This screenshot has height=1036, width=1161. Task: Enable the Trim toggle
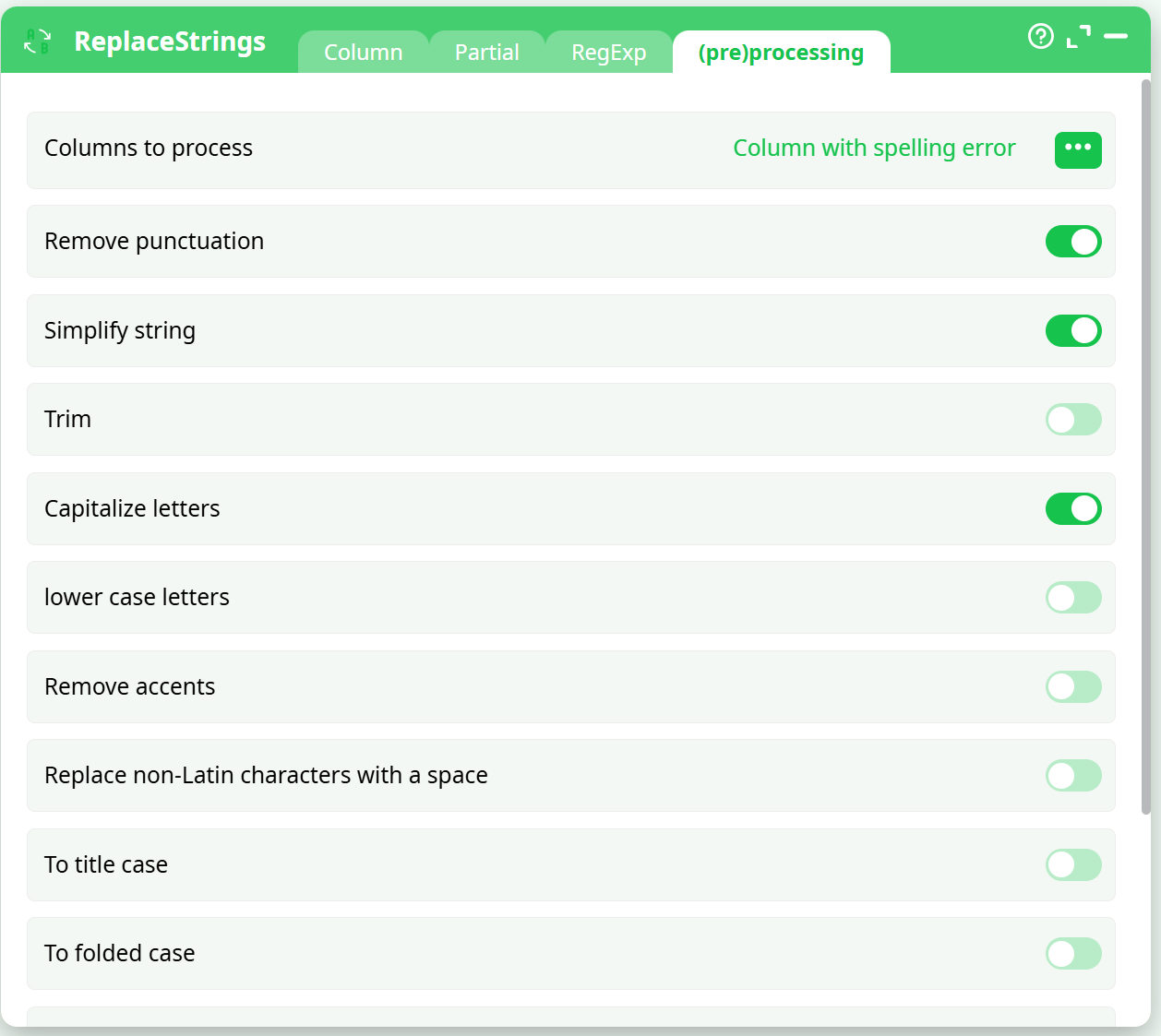coord(1073,420)
